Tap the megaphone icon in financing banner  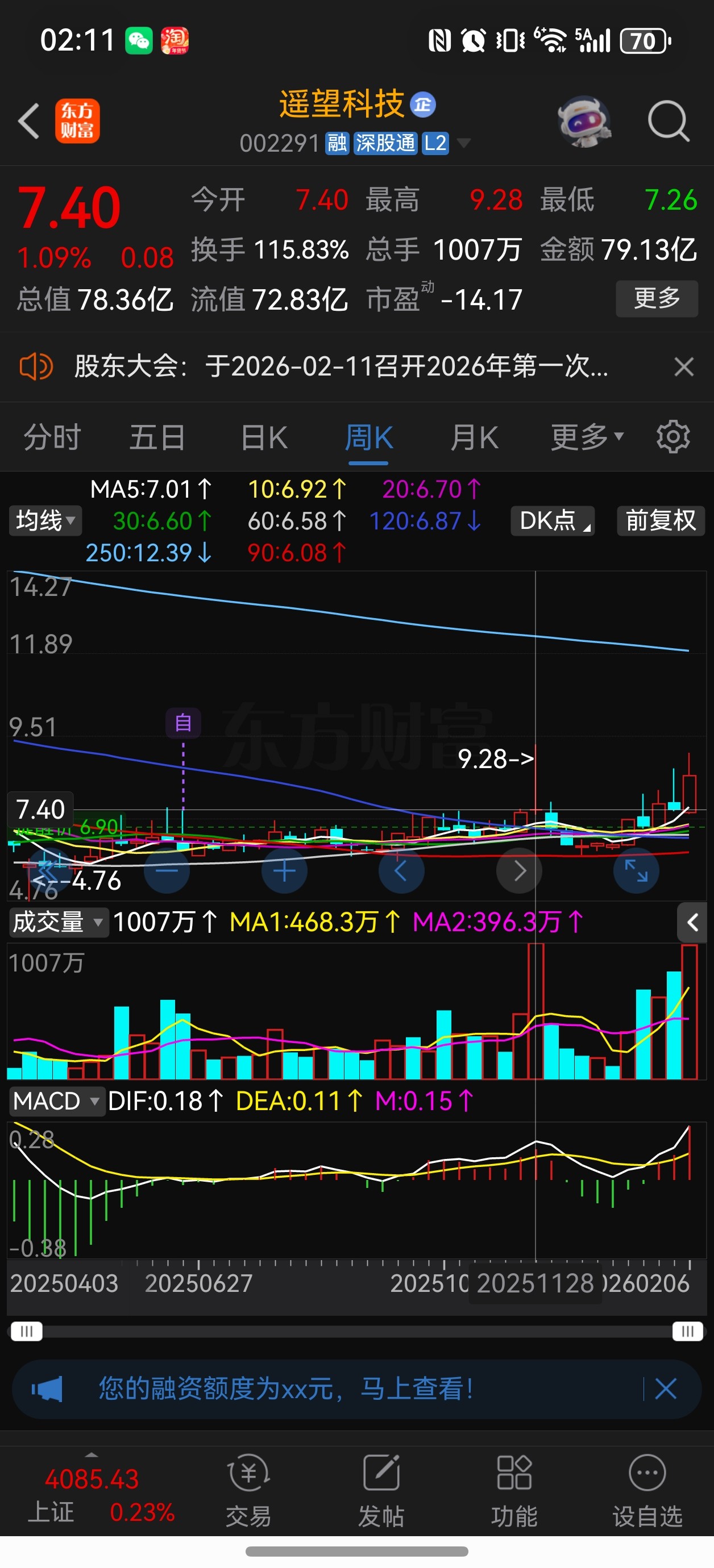click(48, 1389)
